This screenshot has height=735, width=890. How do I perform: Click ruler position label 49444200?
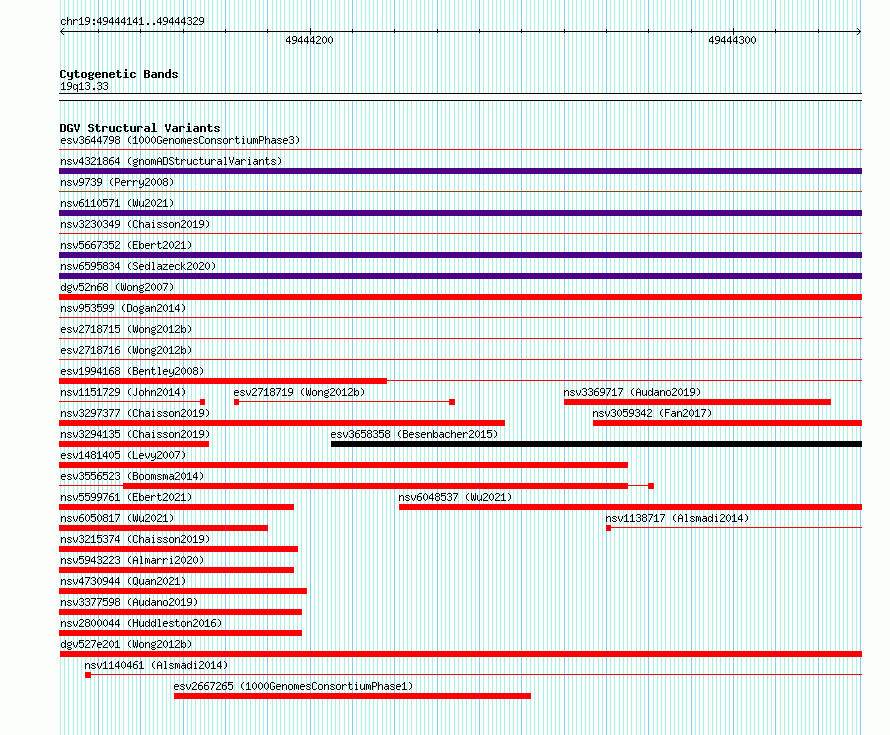pyautogui.click(x=309, y=40)
